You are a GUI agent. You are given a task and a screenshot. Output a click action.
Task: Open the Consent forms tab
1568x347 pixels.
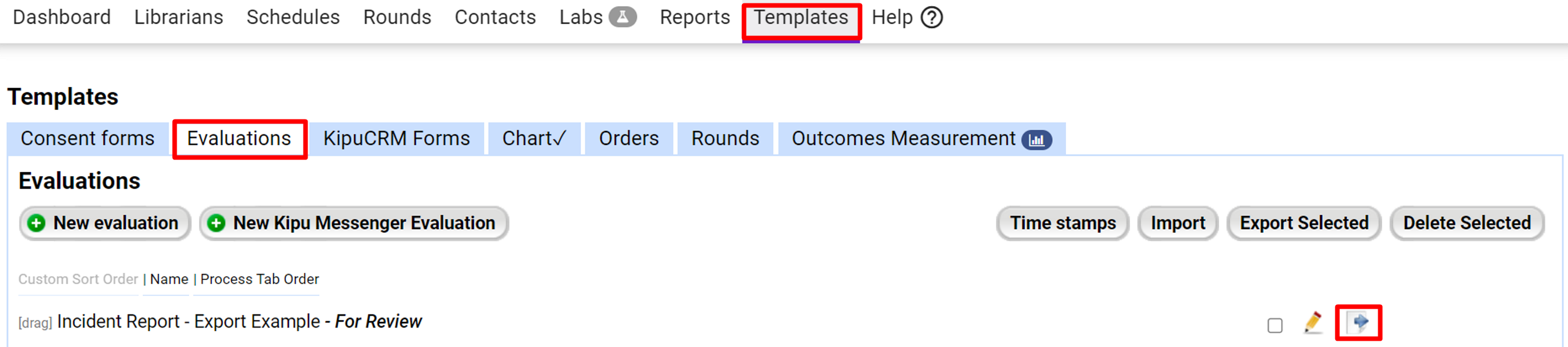pyautogui.click(x=87, y=139)
